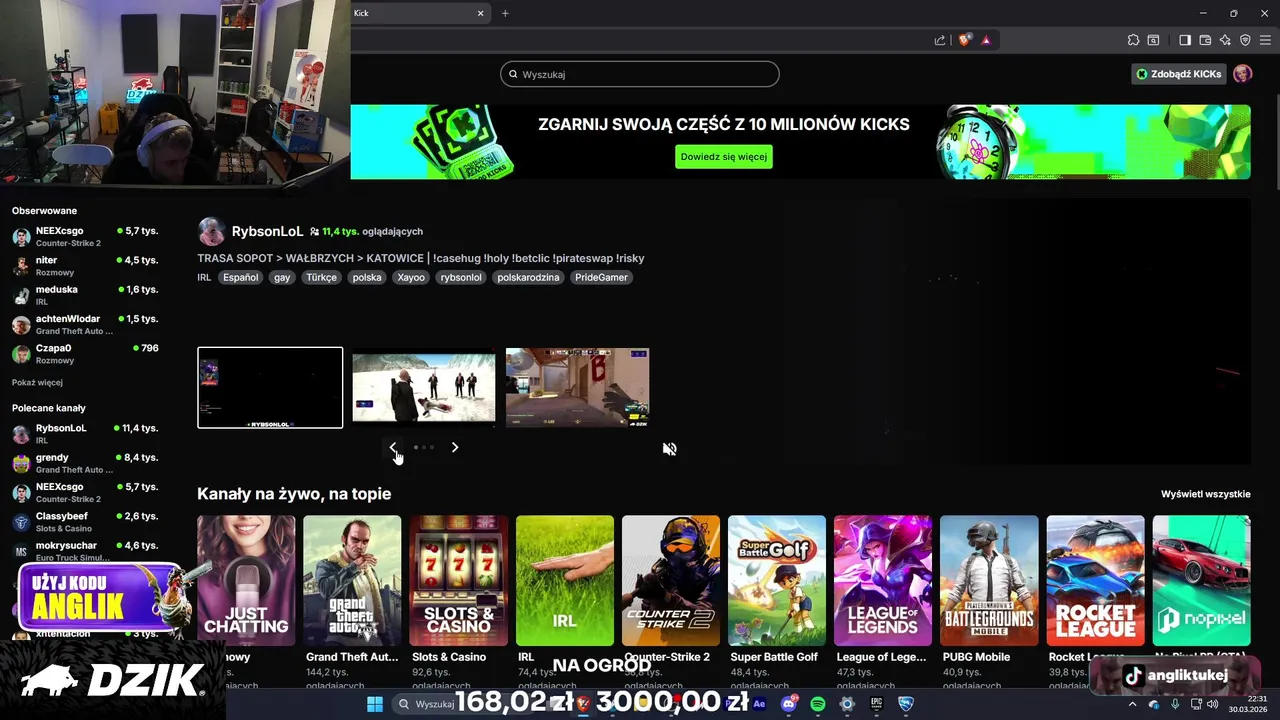The image size is (1280, 720).
Task: Click the rybsonlol tag
Action: point(461,277)
